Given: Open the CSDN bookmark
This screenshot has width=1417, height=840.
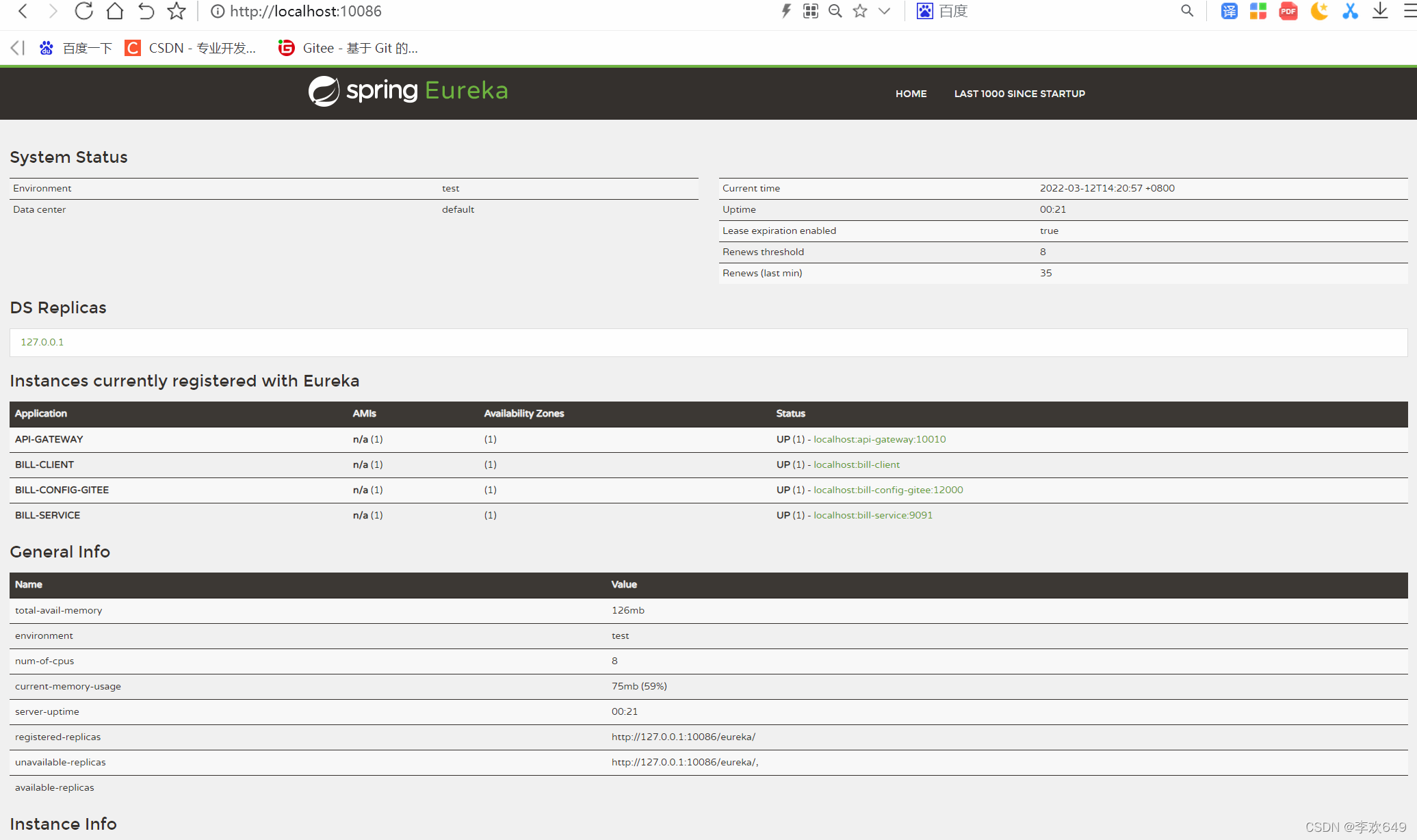Looking at the screenshot, I should click(x=190, y=48).
